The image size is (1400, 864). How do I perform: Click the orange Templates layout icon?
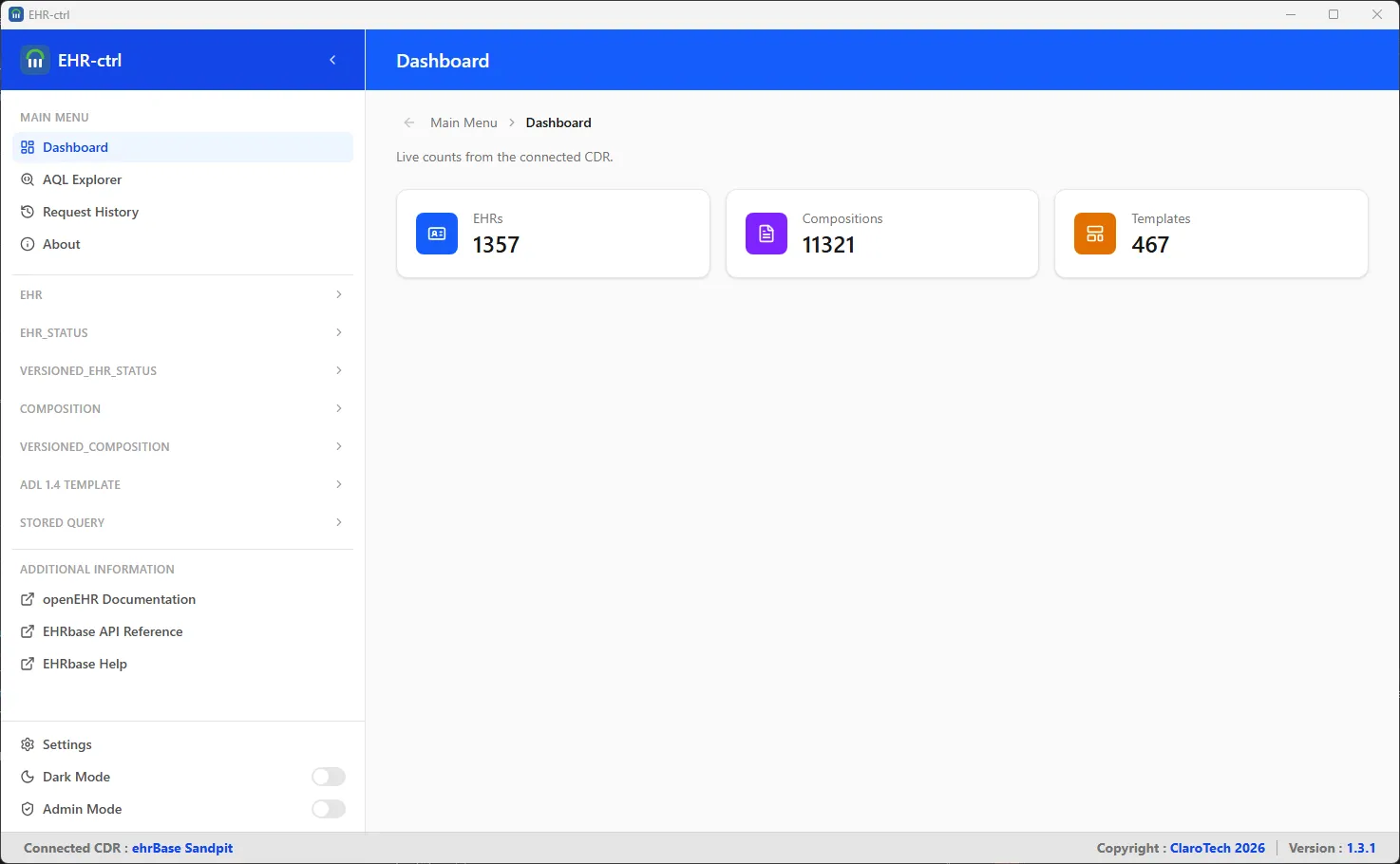point(1095,234)
